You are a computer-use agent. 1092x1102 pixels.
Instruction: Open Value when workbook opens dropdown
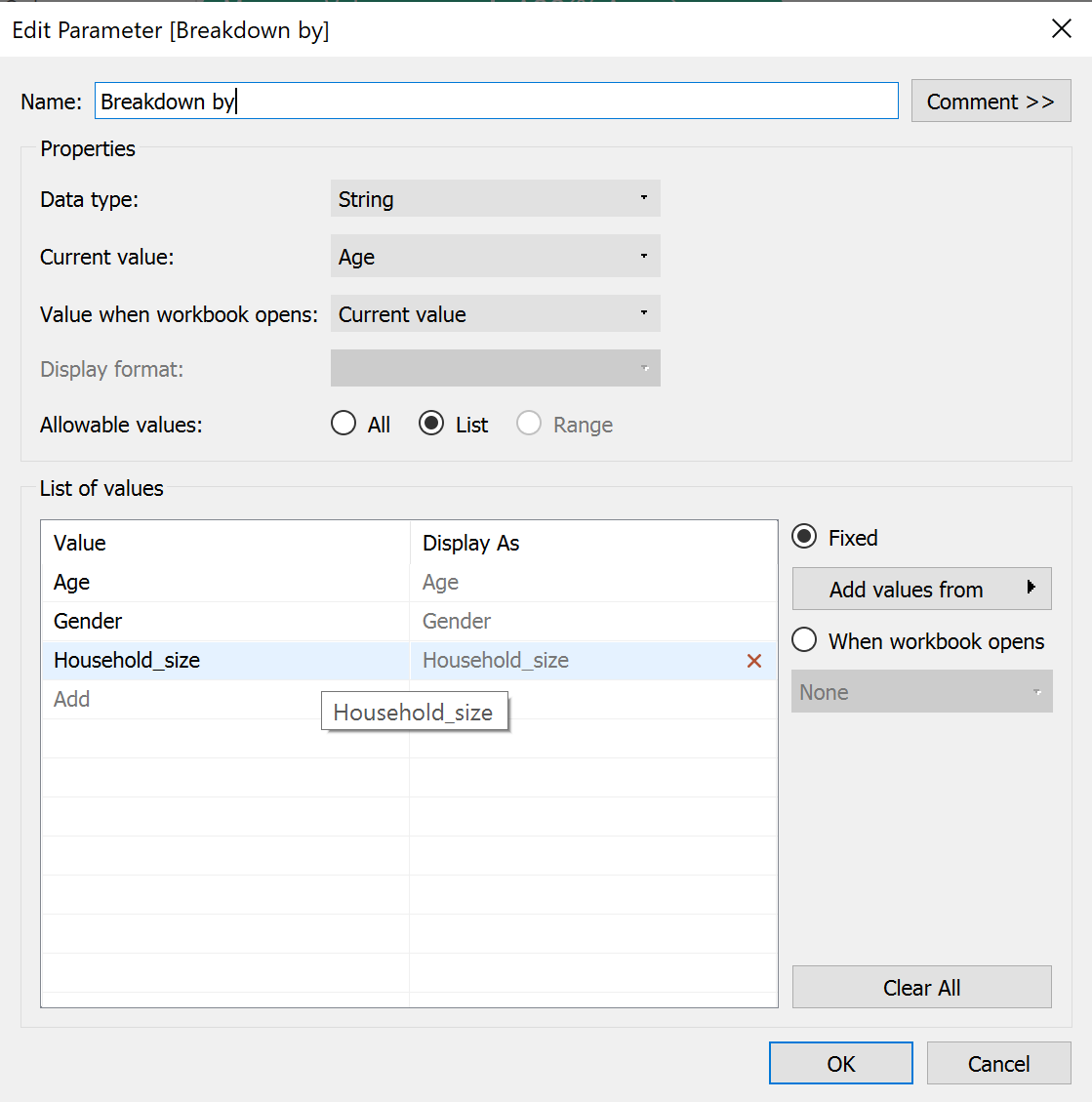(495, 314)
